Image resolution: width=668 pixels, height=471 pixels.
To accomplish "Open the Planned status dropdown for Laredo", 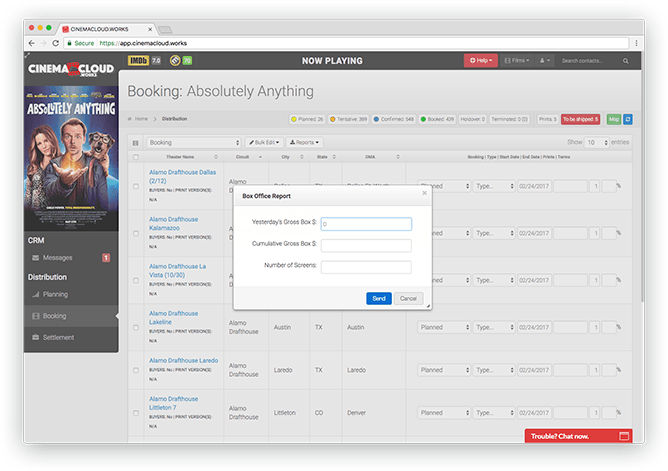I will pos(444,370).
